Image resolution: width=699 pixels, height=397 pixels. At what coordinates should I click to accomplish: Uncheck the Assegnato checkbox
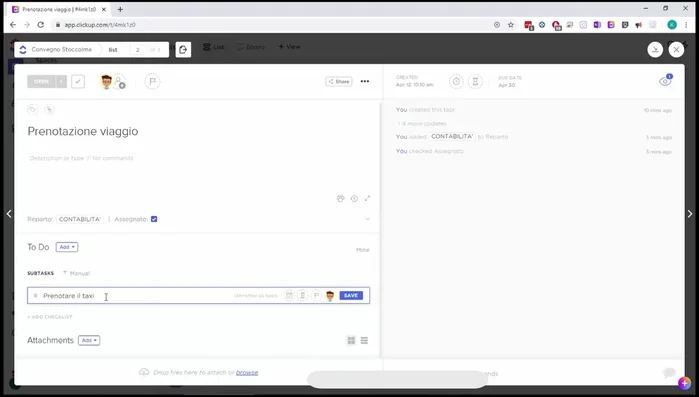154,219
